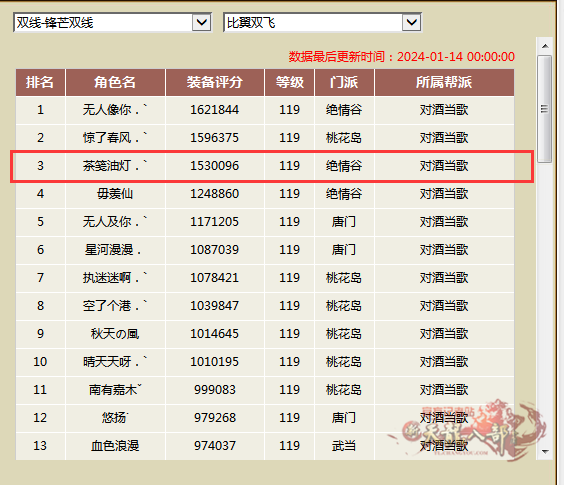
Task: Click equipment score 1171205
Action: 215,222
